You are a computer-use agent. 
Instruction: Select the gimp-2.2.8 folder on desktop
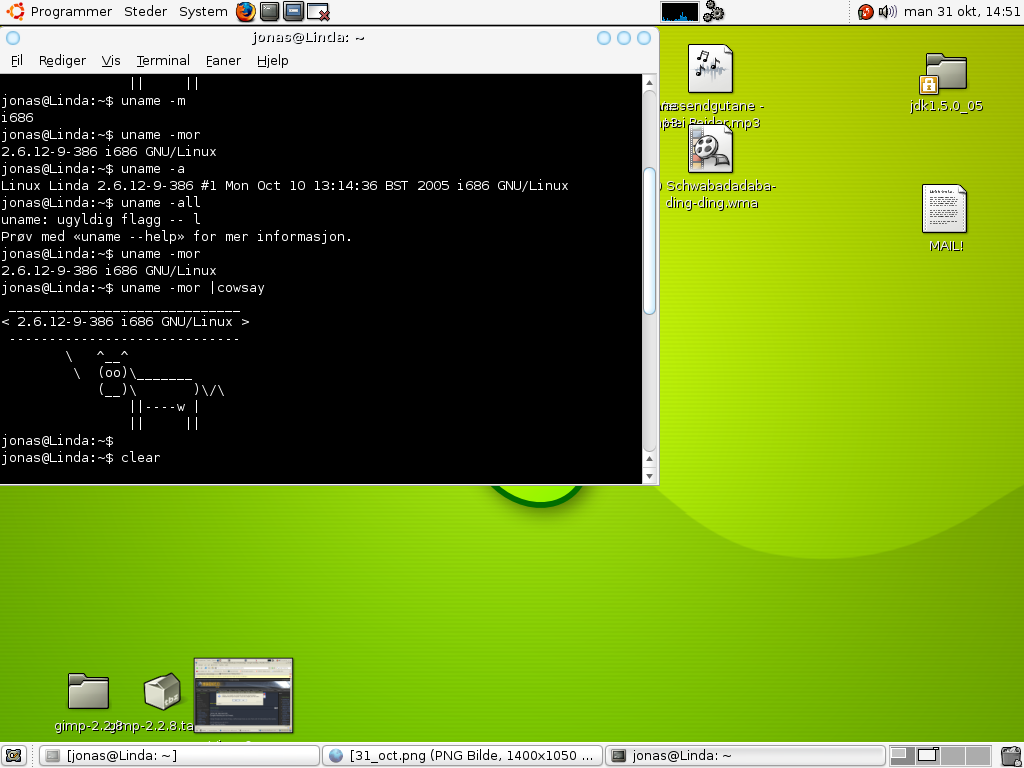[88, 691]
